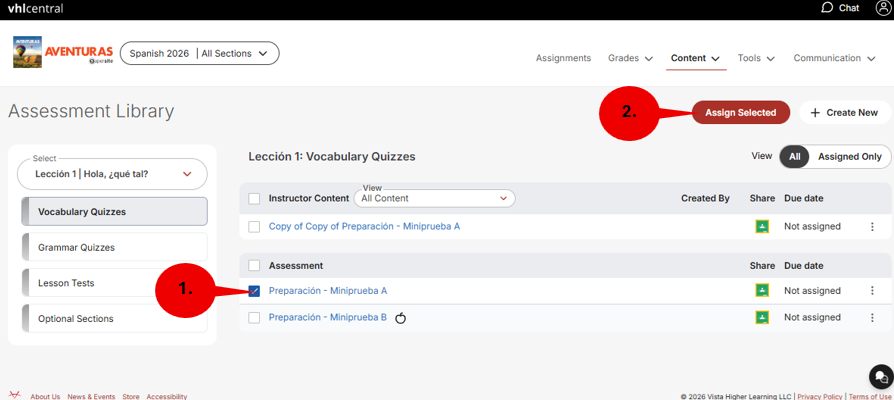Click Due date header in Instructor Content

pos(803,198)
